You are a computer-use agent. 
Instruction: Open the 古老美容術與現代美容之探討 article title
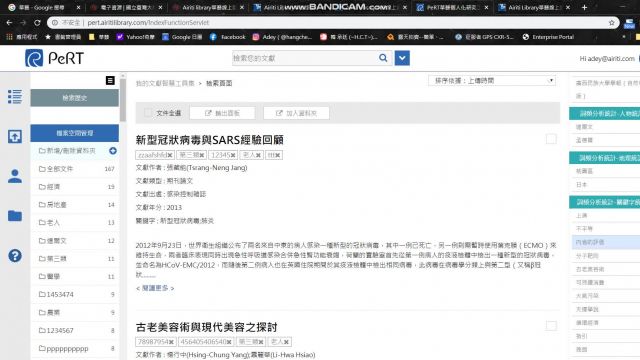[207, 327]
